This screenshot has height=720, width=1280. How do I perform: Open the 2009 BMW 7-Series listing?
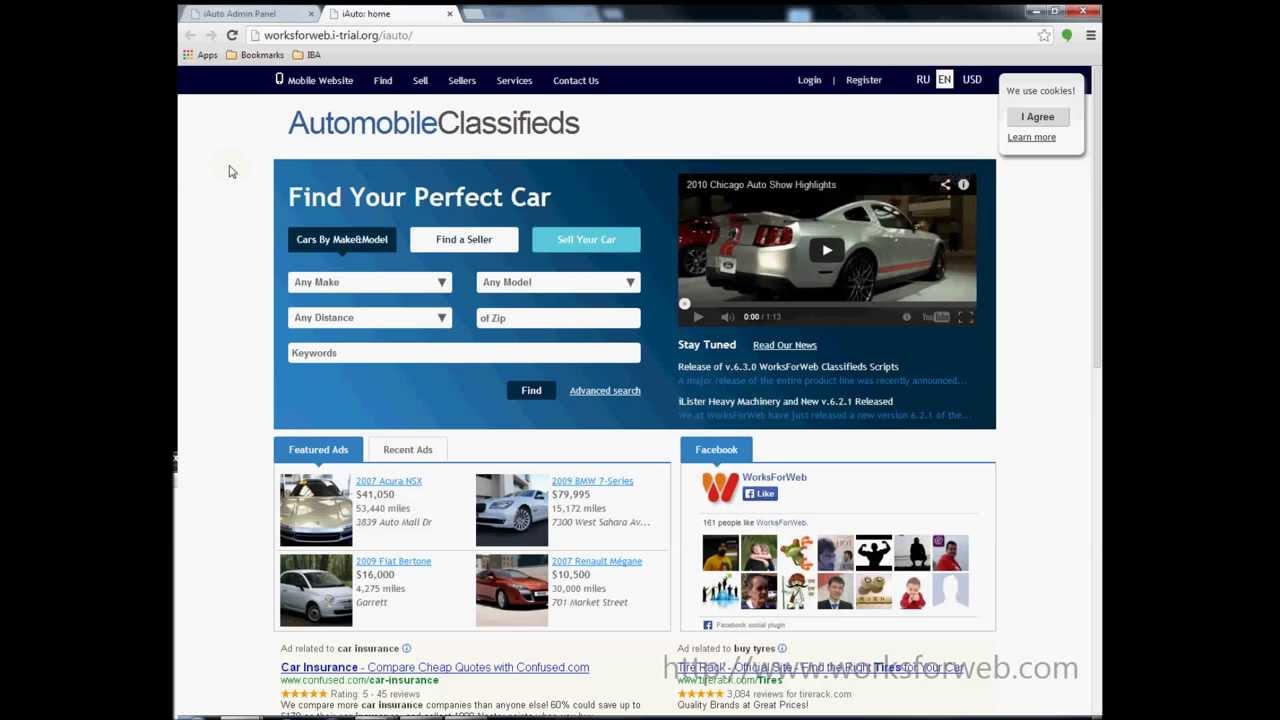pyautogui.click(x=592, y=481)
